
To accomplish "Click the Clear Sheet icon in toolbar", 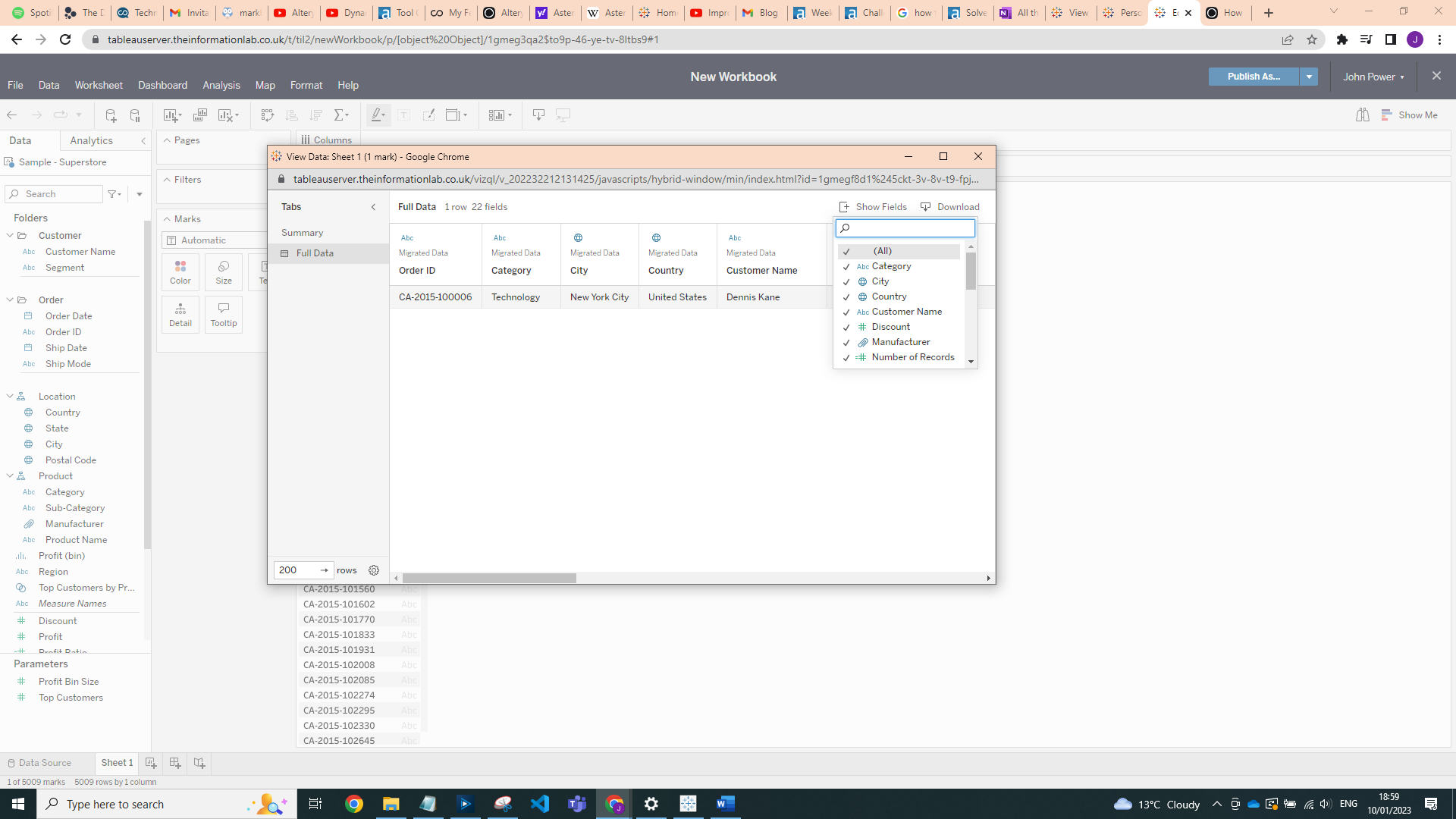I will [x=227, y=115].
